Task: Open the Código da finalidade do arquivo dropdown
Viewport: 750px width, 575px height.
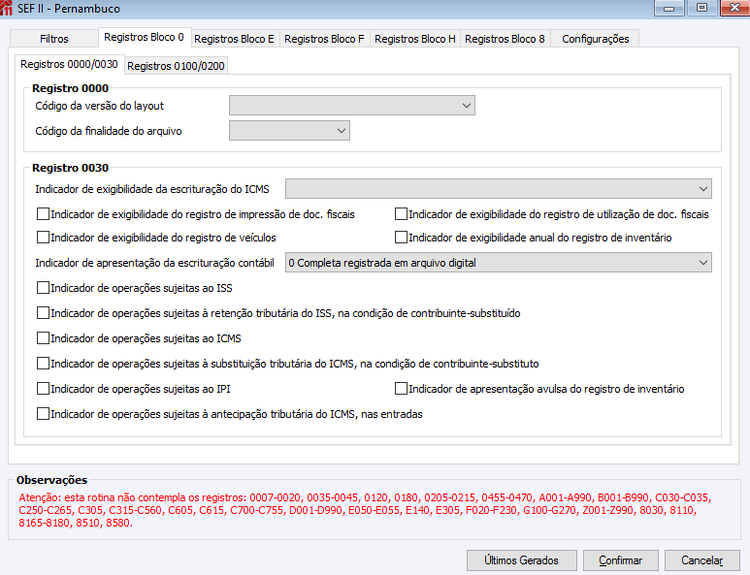Action: (289, 131)
